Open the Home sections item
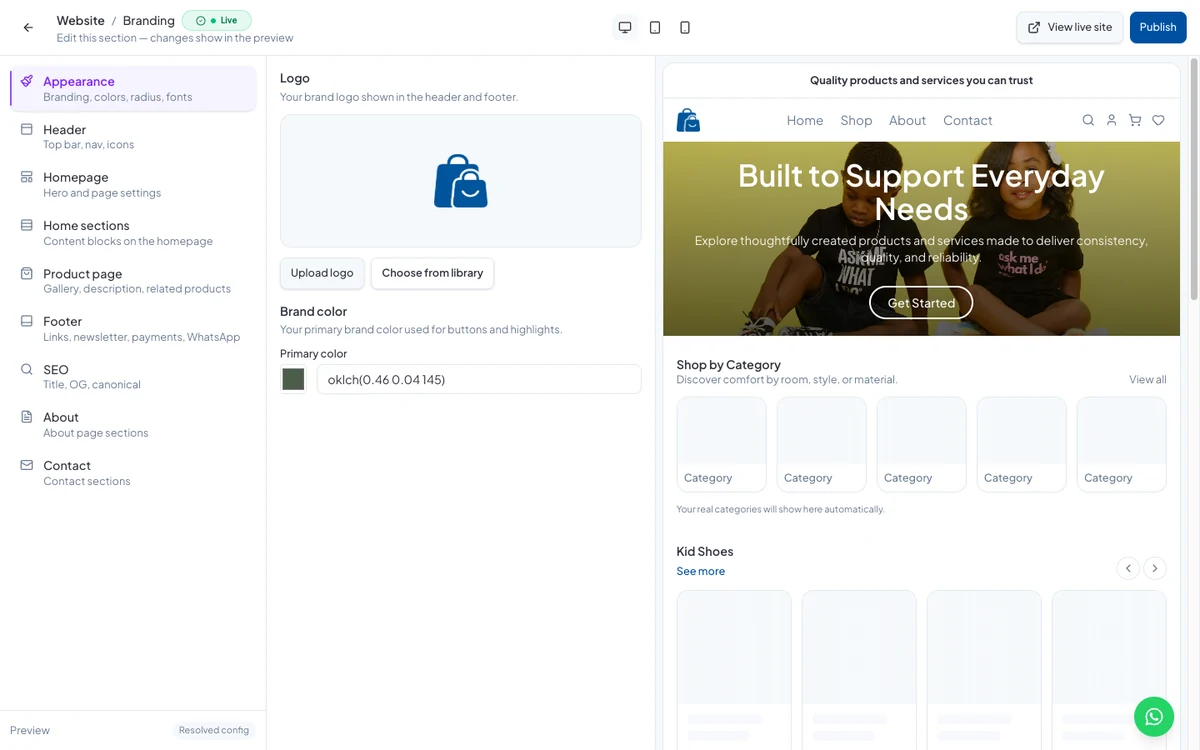This screenshot has width=1200, height=750. click(x=133, y=232)
